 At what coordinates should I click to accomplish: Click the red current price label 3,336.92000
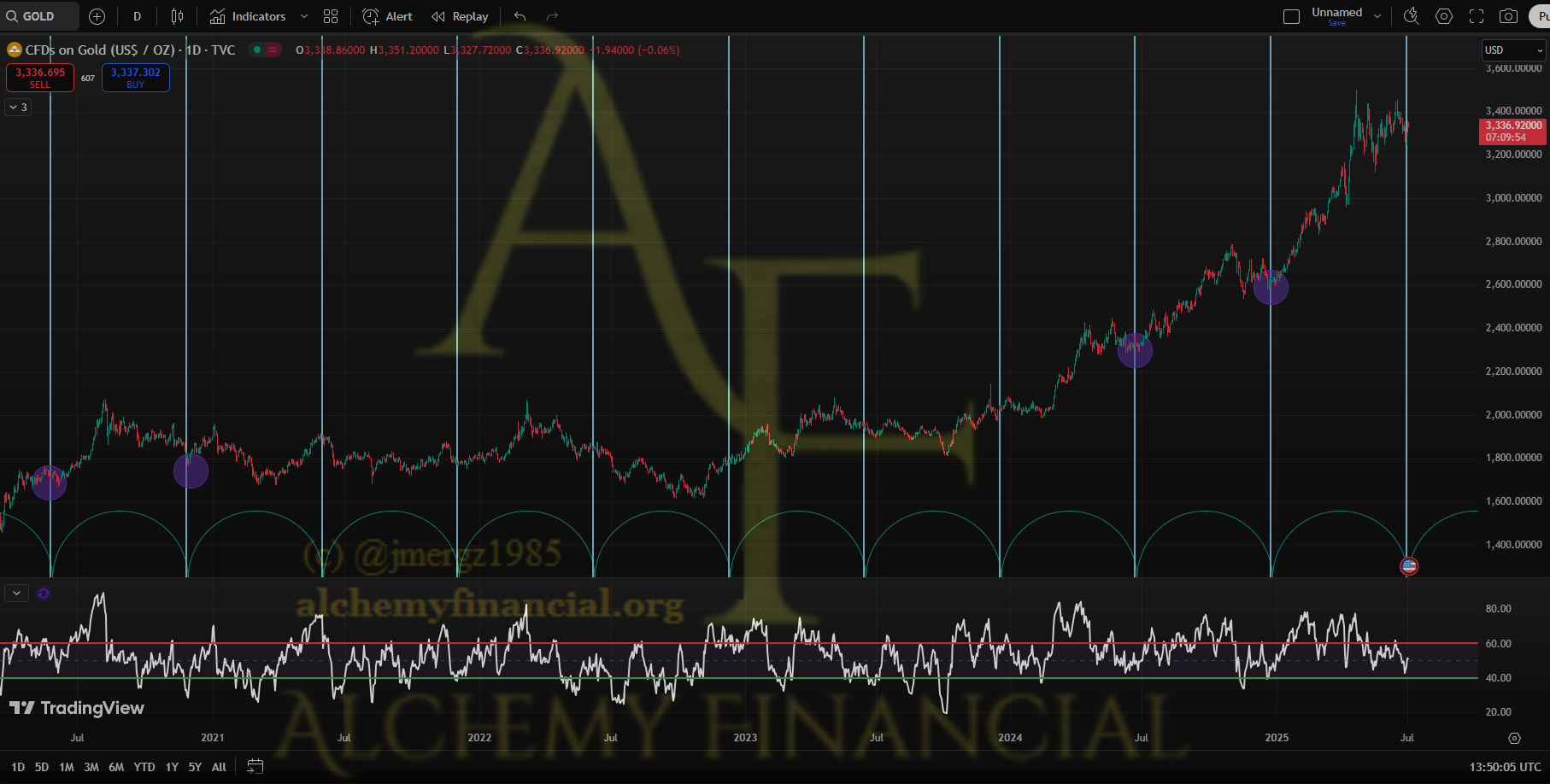click(1513, 131)
